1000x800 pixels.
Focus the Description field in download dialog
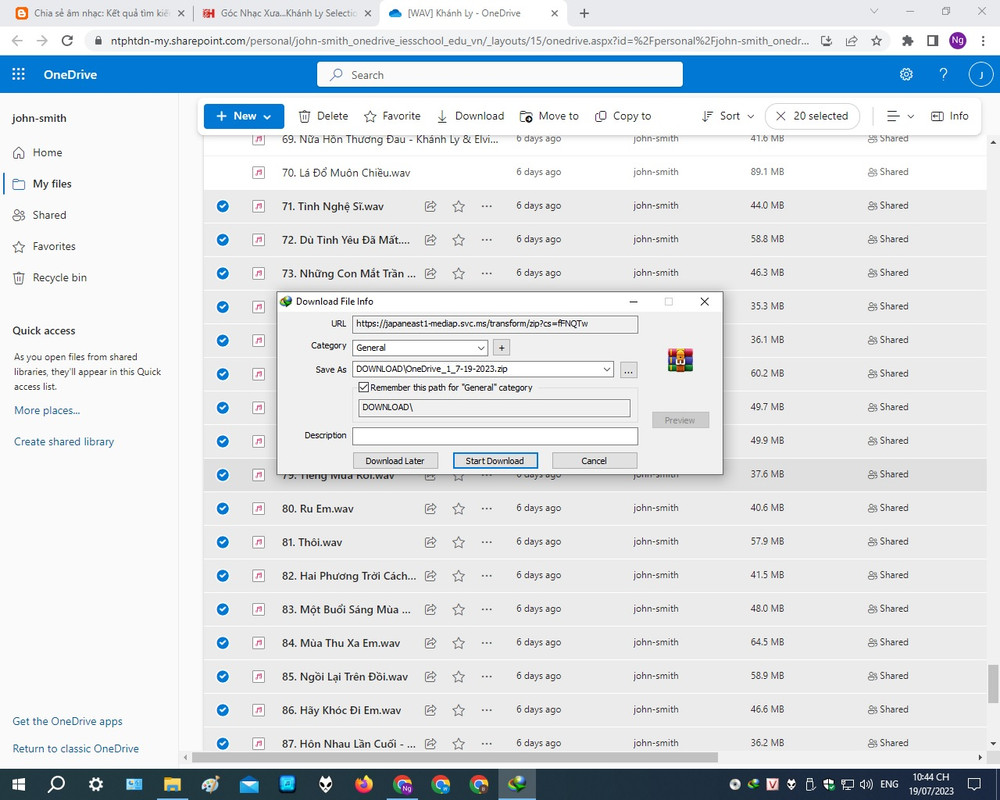[495, 436]
